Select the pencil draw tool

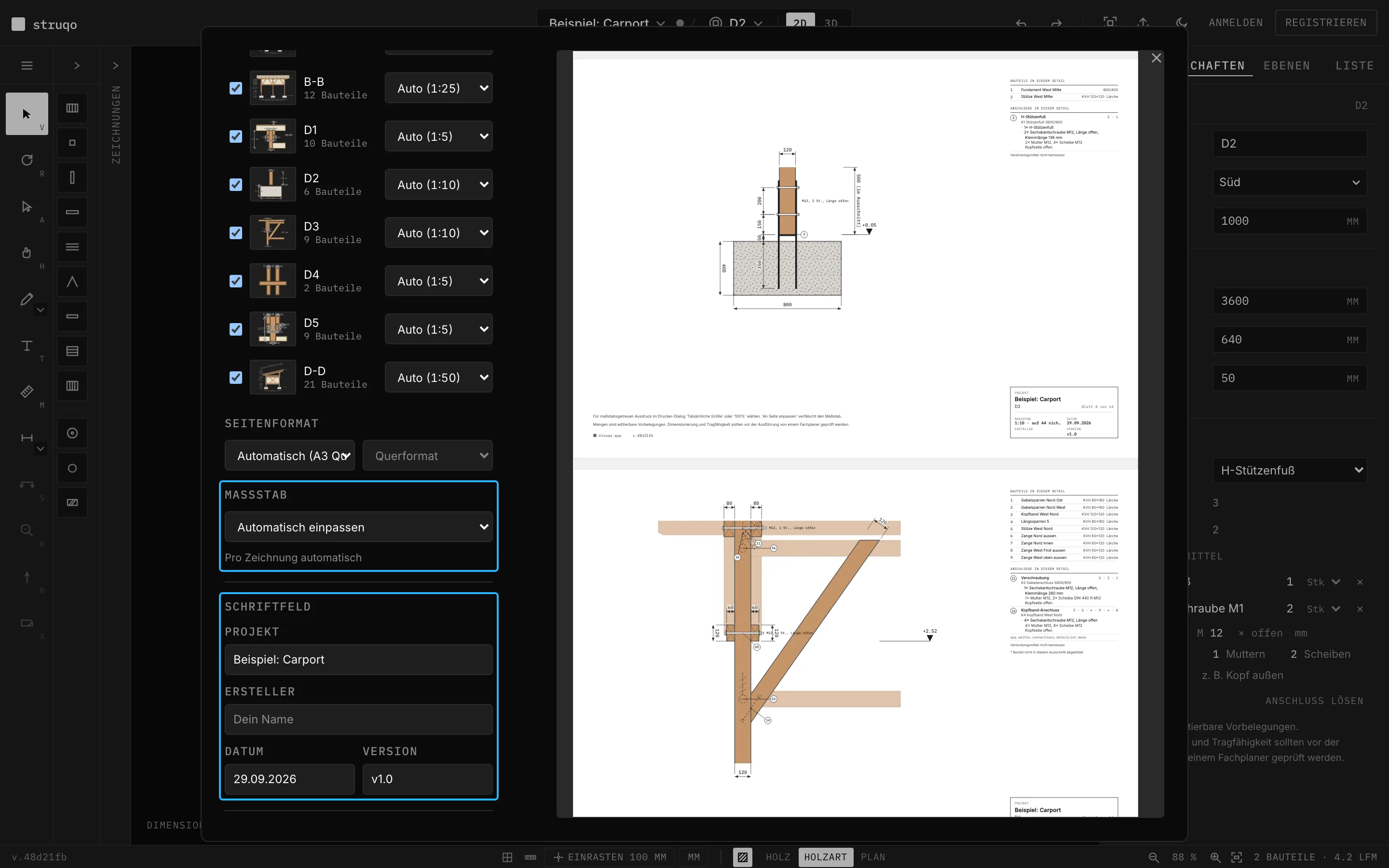[x=27, y=299]
